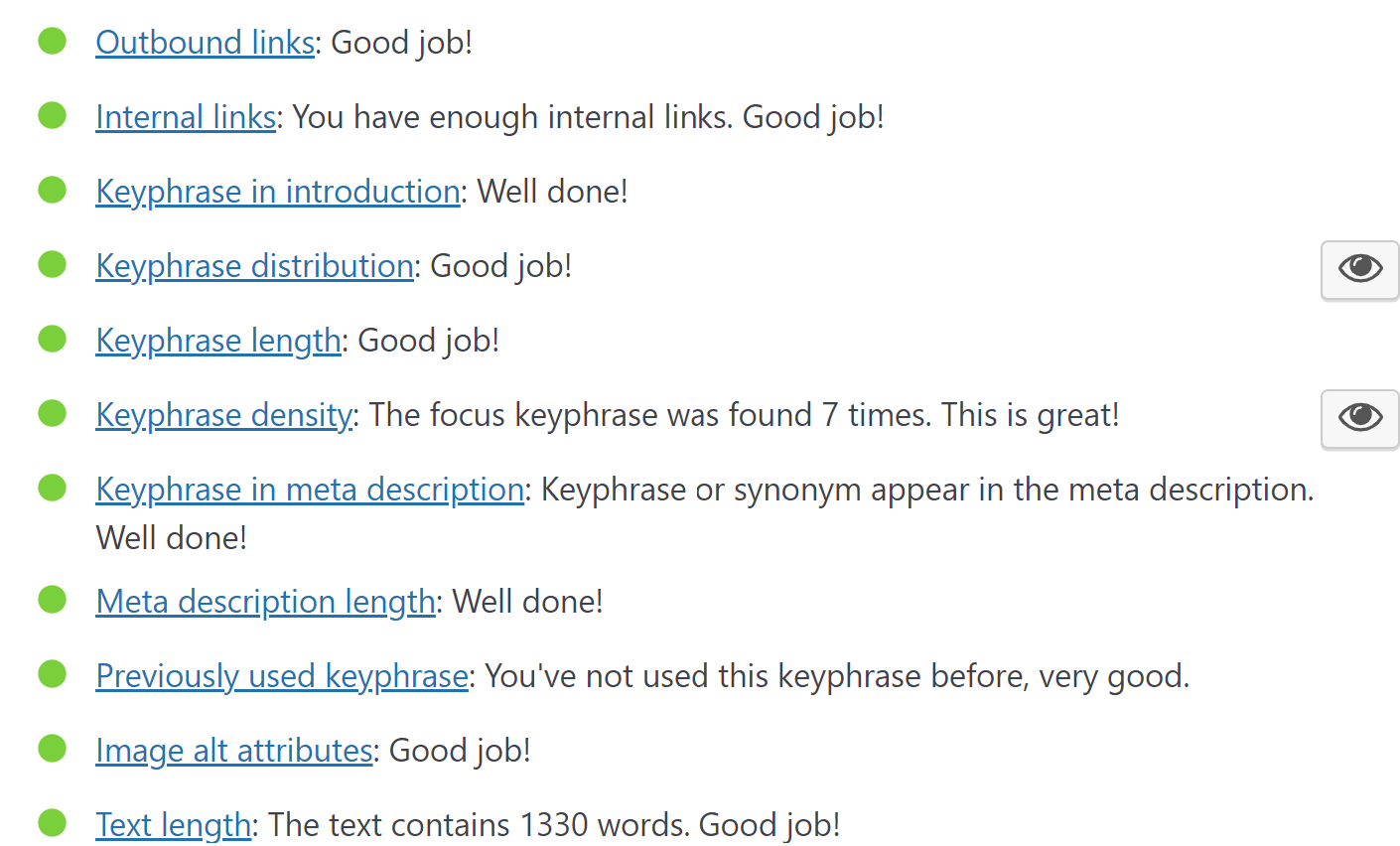Follow the Image alt attributes link
1400x846 pixels.
click(x=234, y=751)
